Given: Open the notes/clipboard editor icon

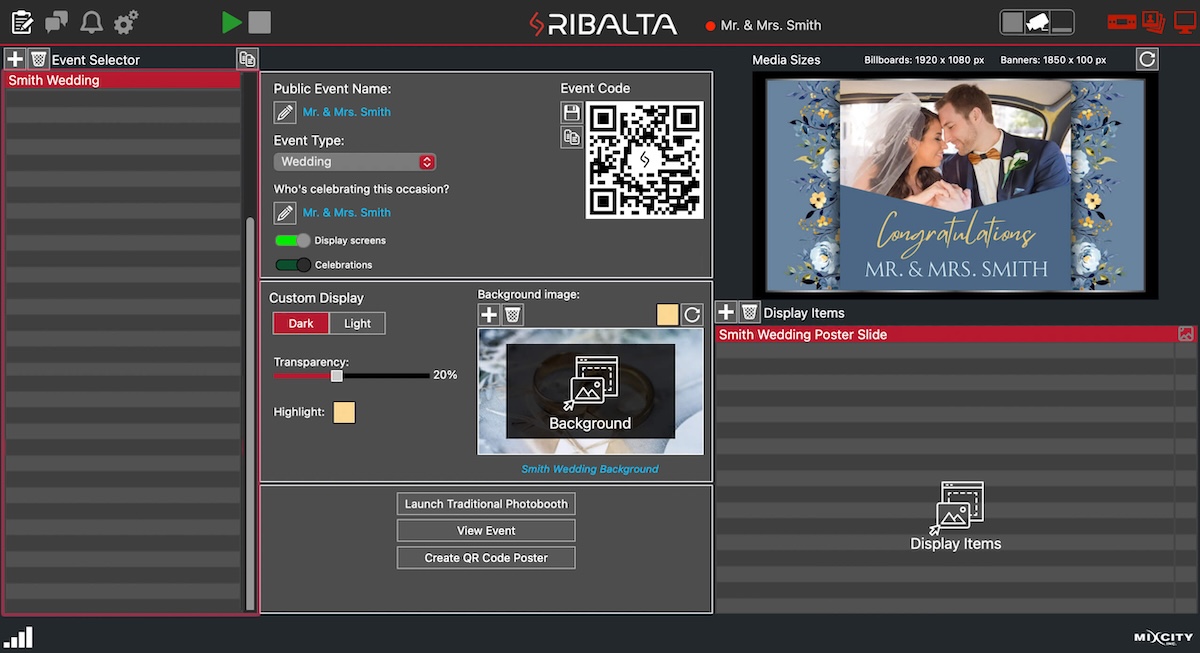Looking at the screenshot, I should coord(22,21).
